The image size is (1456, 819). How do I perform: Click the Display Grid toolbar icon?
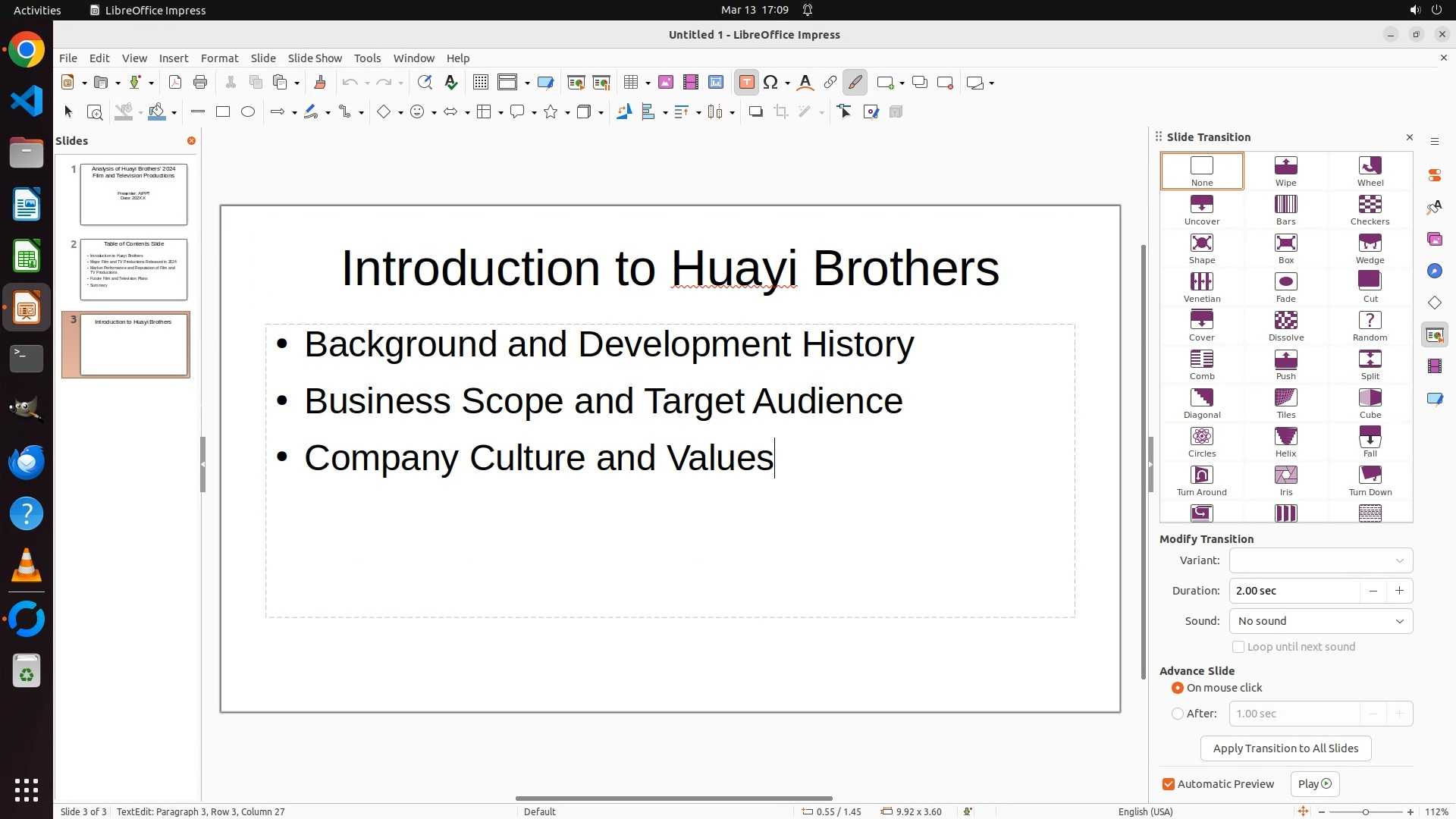point(480,83)
